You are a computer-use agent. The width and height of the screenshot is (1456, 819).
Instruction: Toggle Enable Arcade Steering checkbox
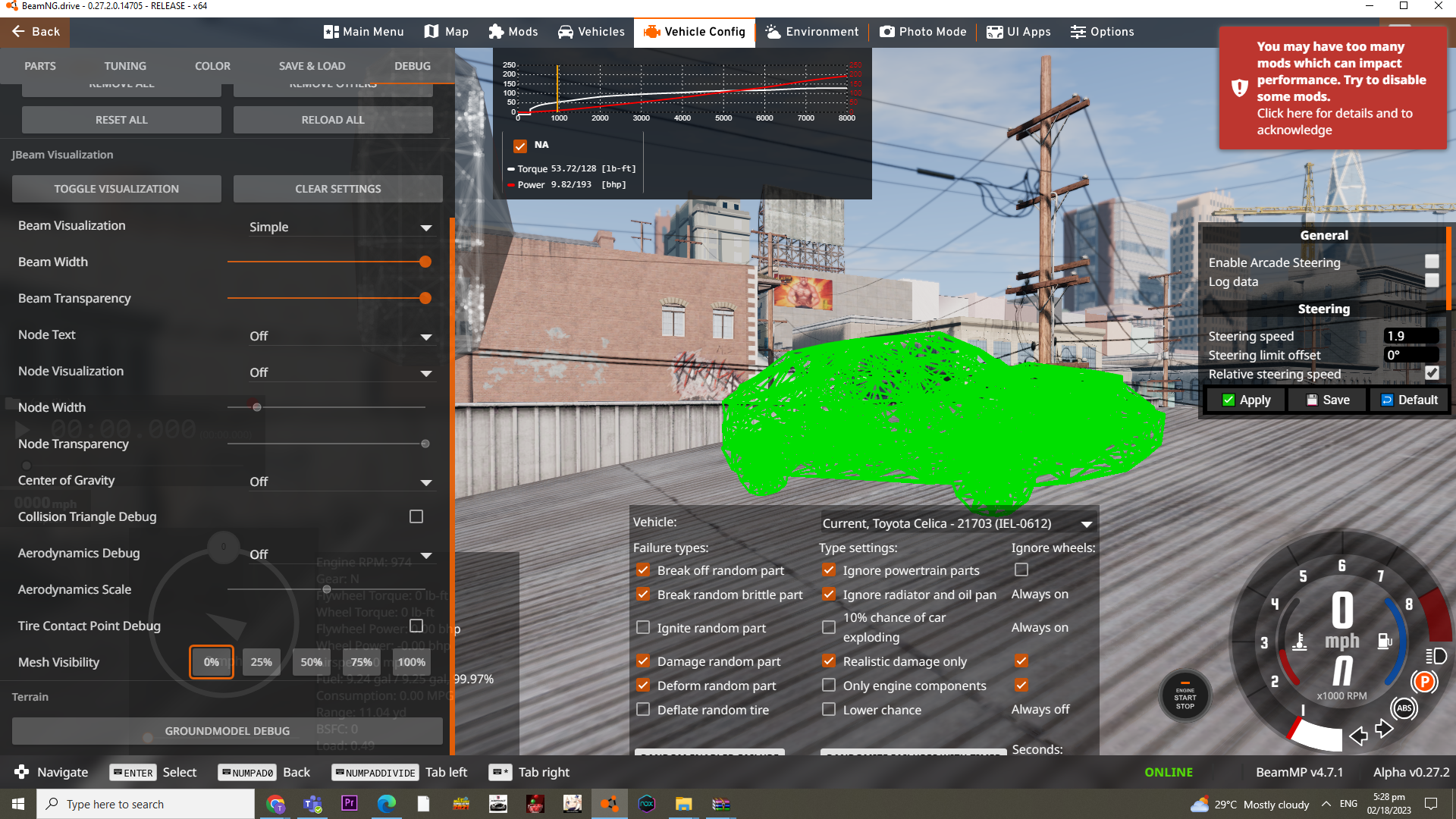click(x=1432, y=262)
